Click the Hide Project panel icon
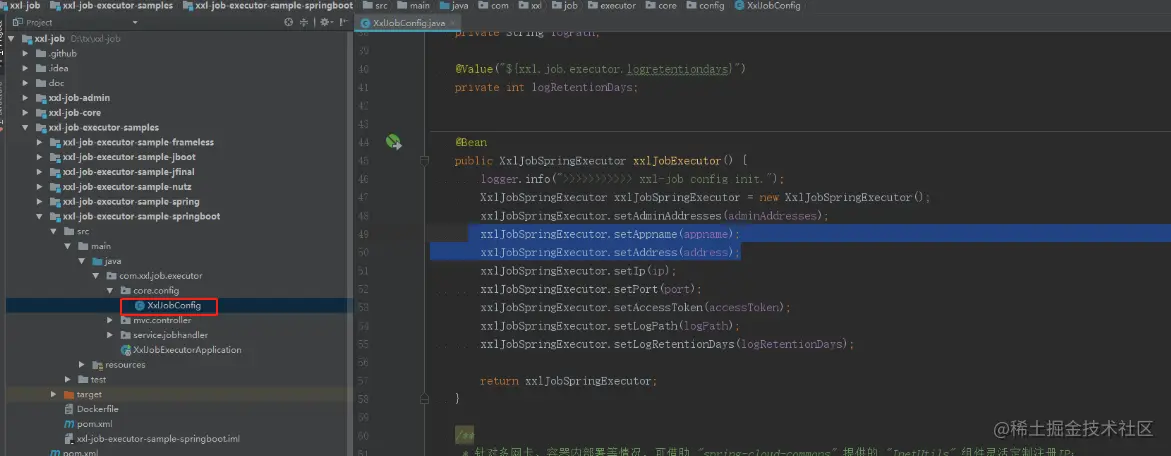This screenshot has height=456, width=1171. (344, 22)
